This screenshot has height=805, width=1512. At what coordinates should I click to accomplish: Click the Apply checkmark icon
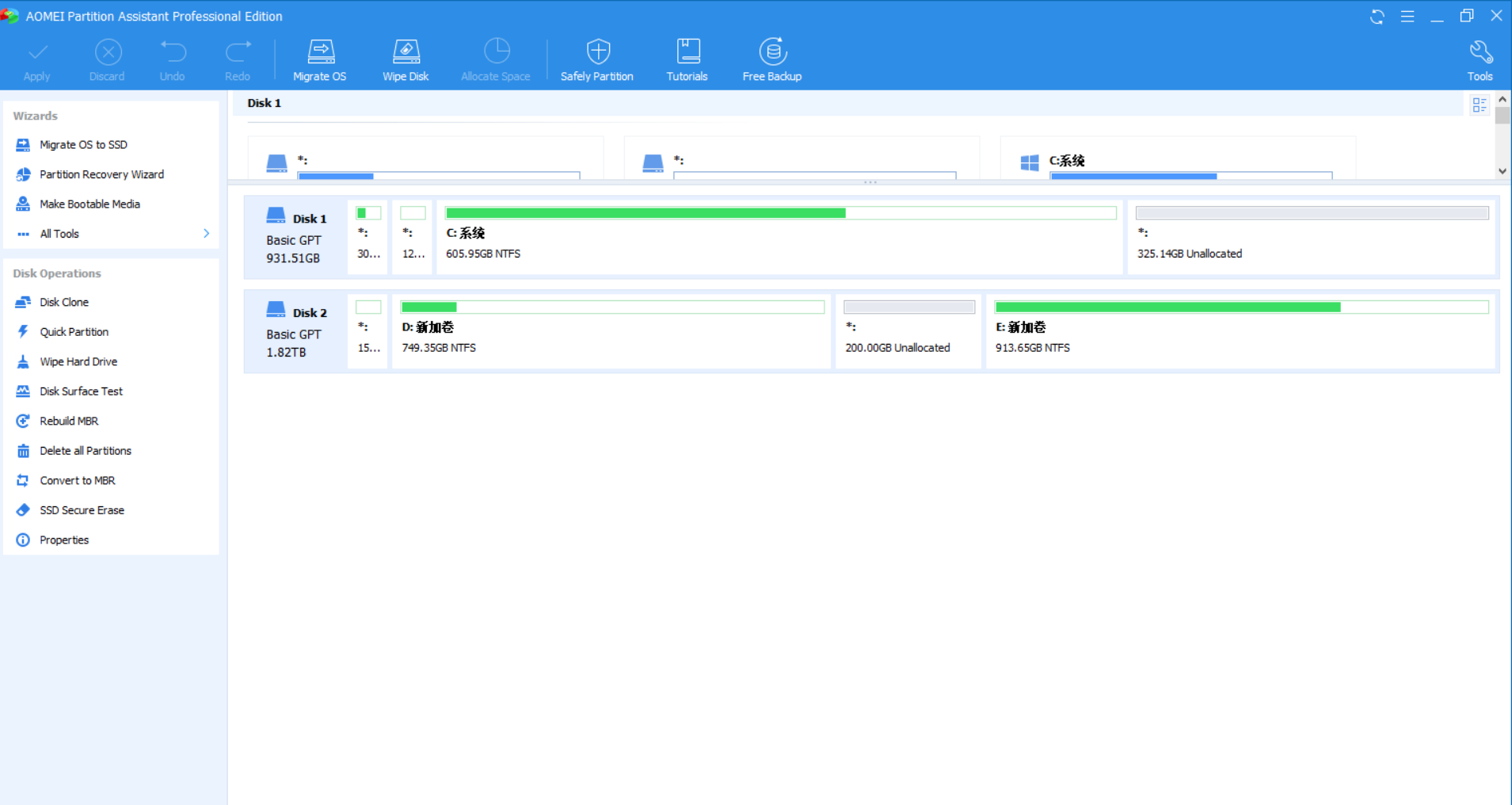[36, 53]
